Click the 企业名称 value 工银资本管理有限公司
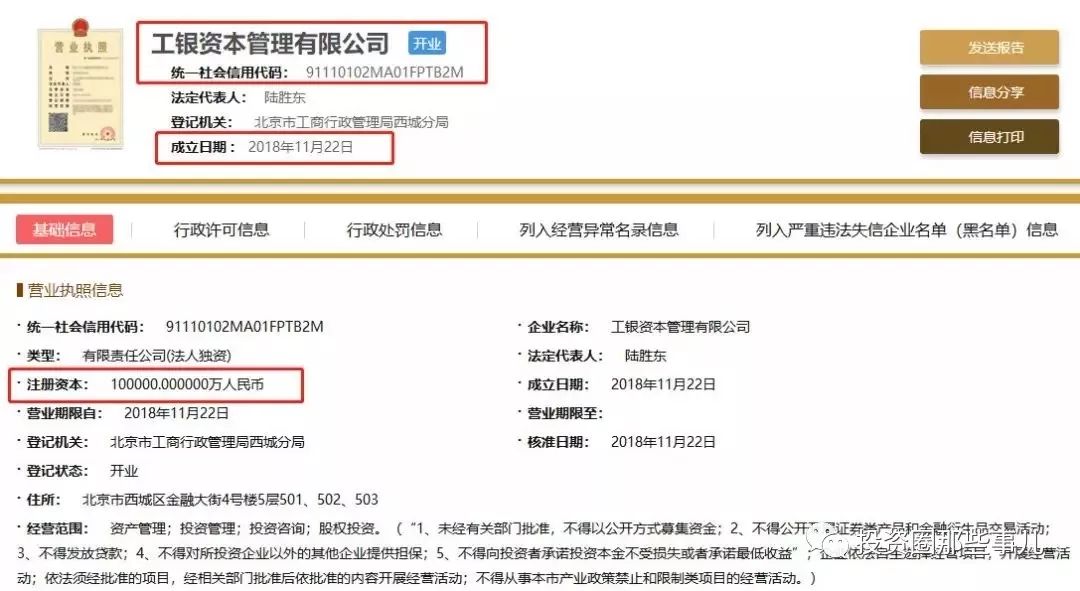The height and width of the screenshot is (591, 1080). click(x=681, y=326)
